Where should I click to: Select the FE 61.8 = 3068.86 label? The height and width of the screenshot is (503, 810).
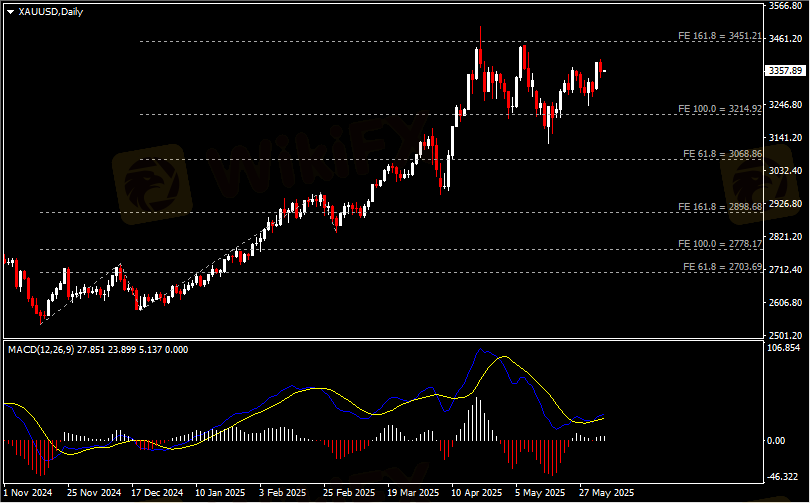tap(722, 153)
